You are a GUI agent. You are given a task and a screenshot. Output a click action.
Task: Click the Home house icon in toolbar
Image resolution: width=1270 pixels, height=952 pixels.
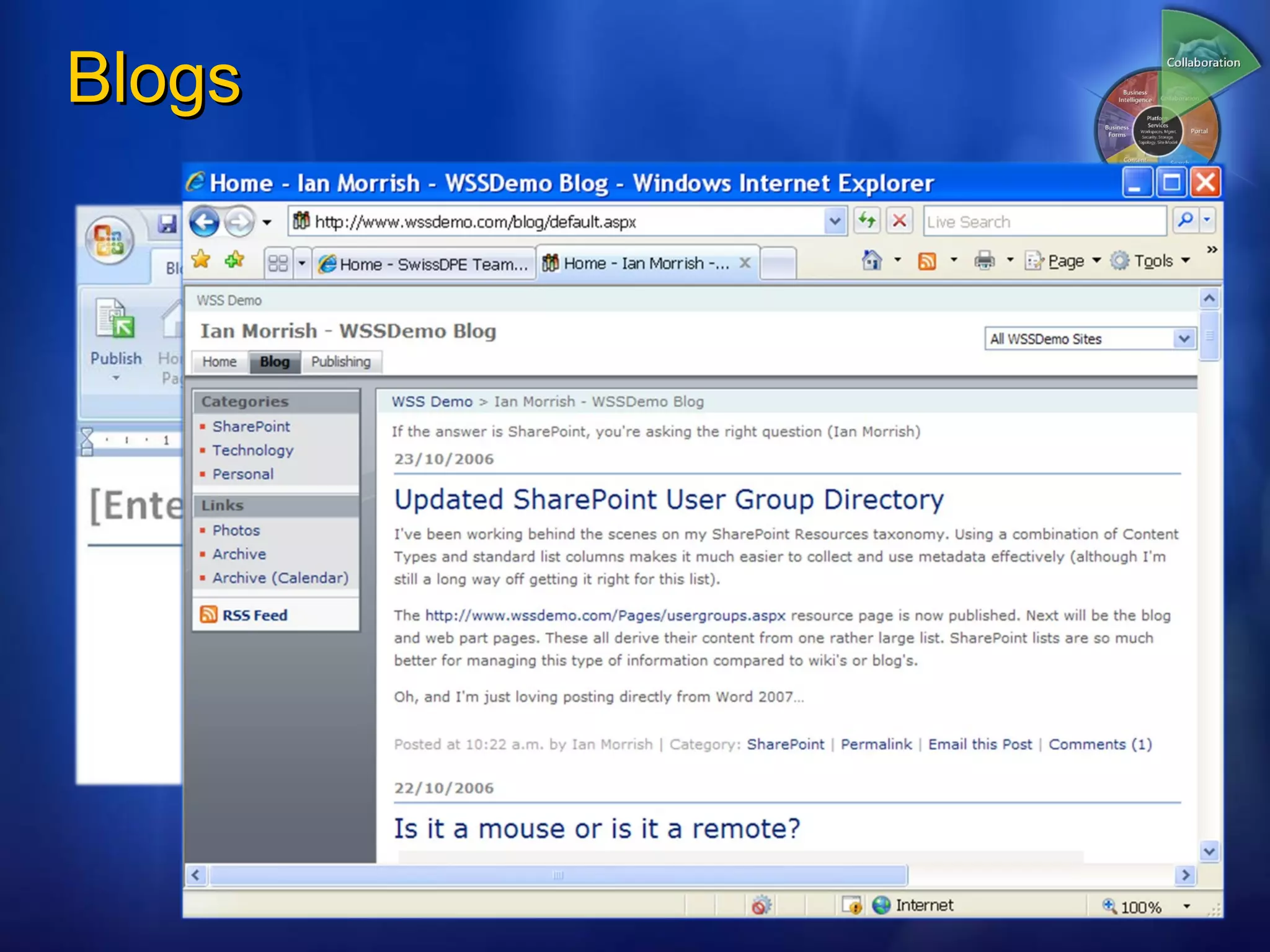[871, 260]
